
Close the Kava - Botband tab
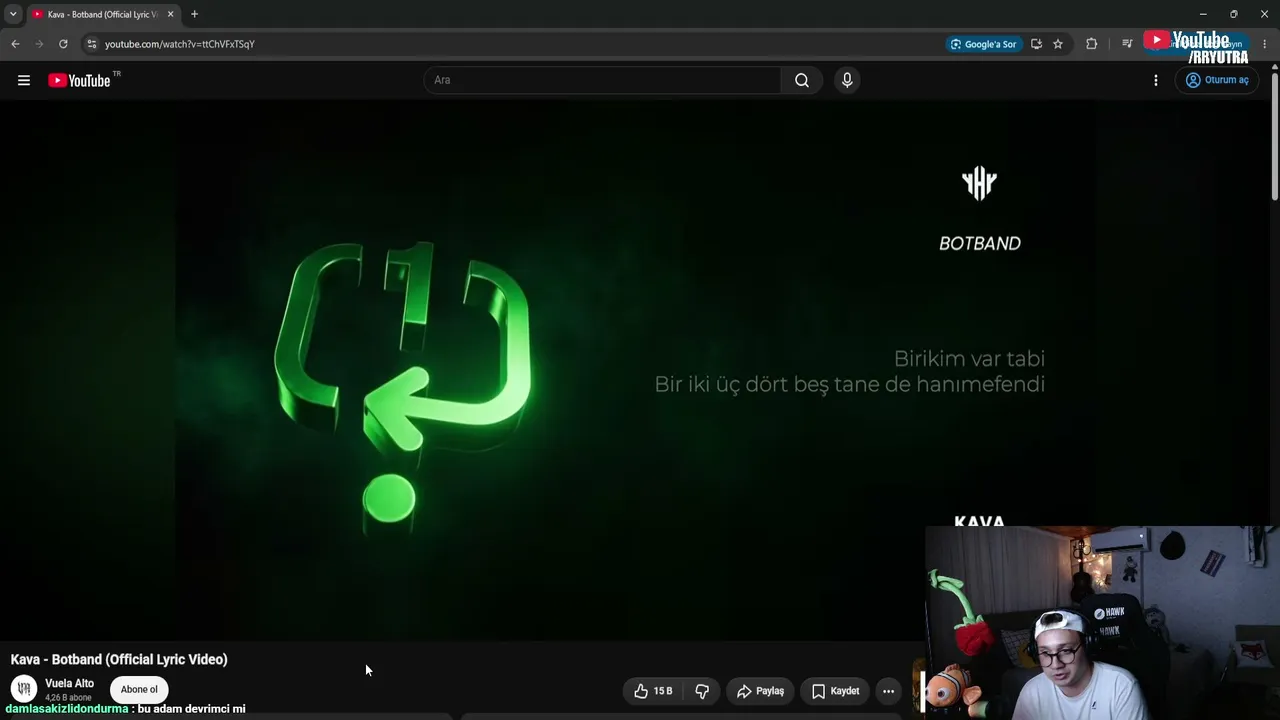[x=171, y=14]
